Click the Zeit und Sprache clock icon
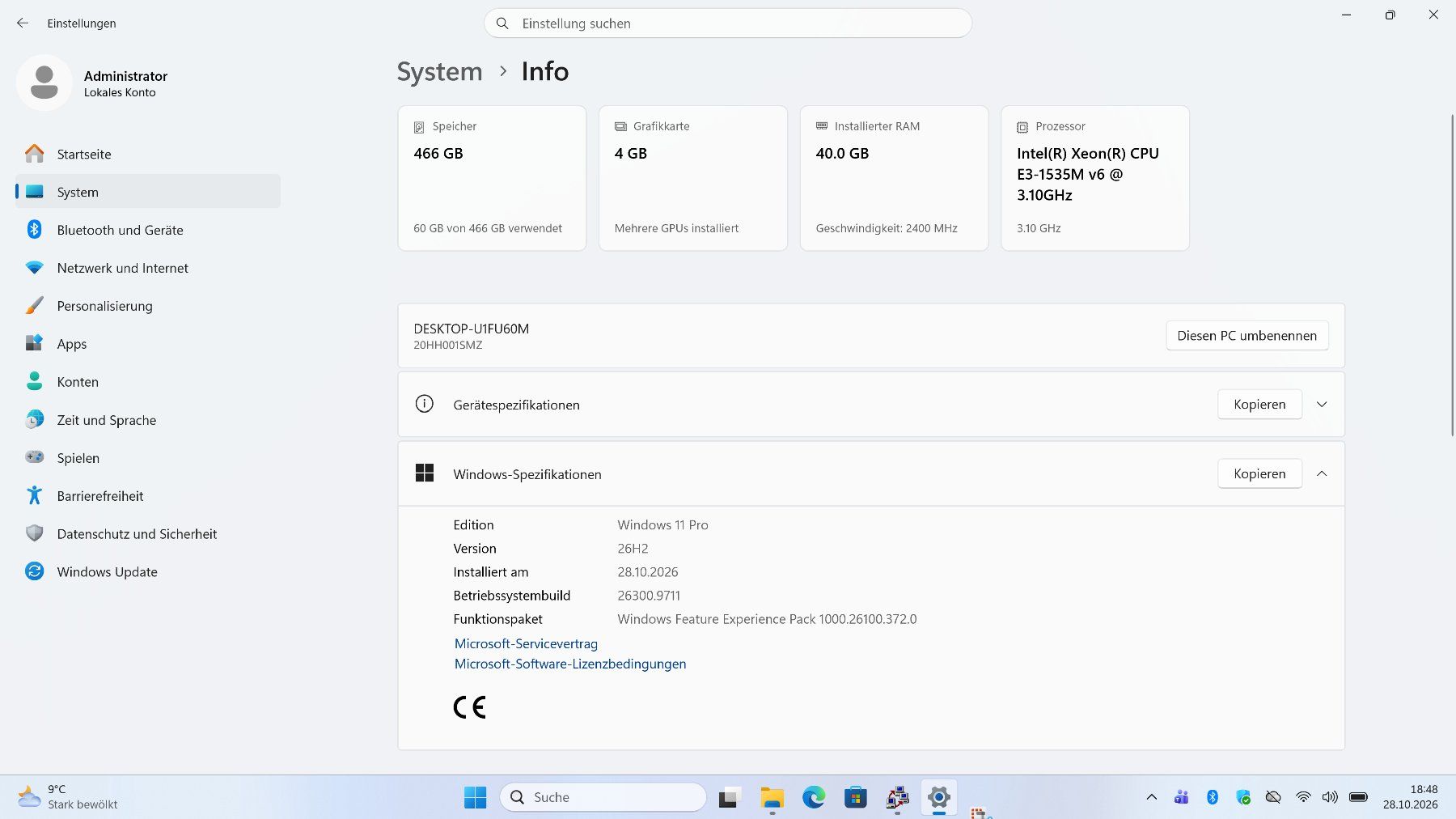This screenshot has height=819, width=1456. pyautogui.click(x=34, y=419)
